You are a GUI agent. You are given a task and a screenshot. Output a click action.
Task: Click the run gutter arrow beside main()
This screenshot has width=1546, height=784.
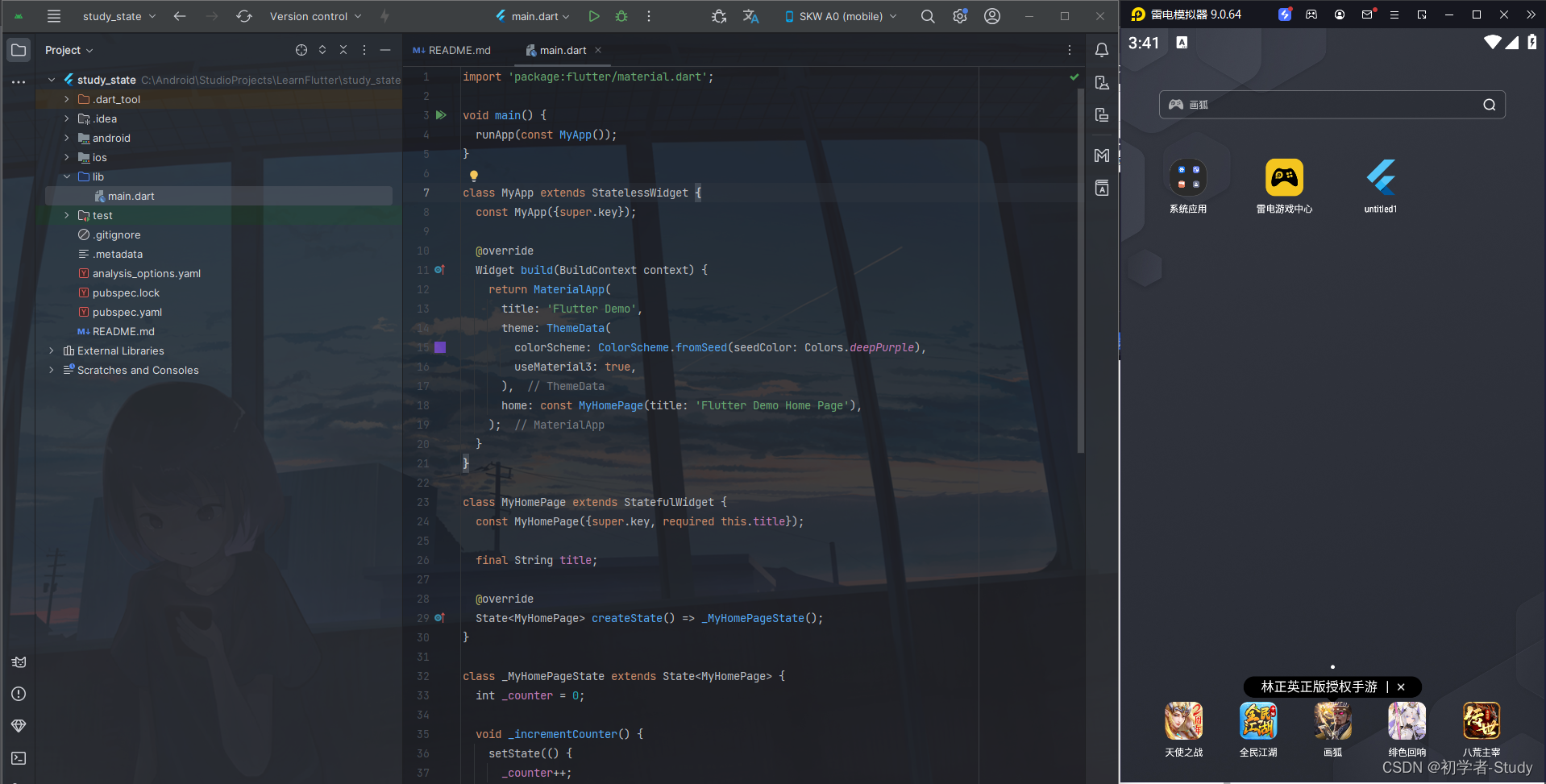(441, 115)
